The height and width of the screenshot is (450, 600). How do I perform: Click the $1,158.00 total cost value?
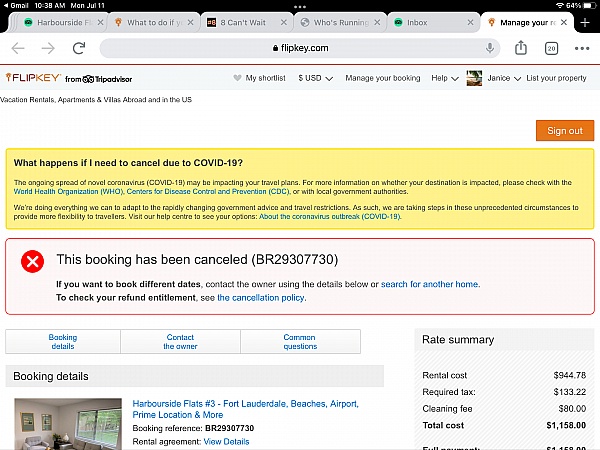click(x=566, y=425)
